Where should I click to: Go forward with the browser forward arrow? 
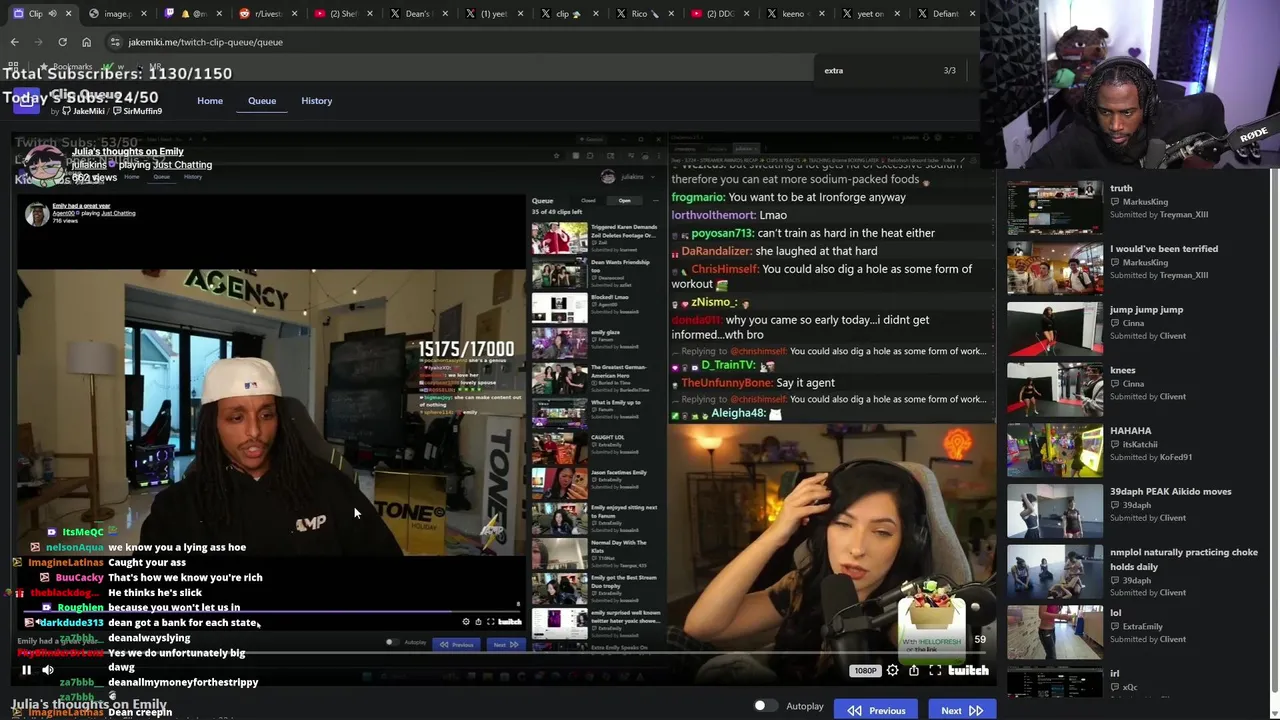click(x=38, y=42)
